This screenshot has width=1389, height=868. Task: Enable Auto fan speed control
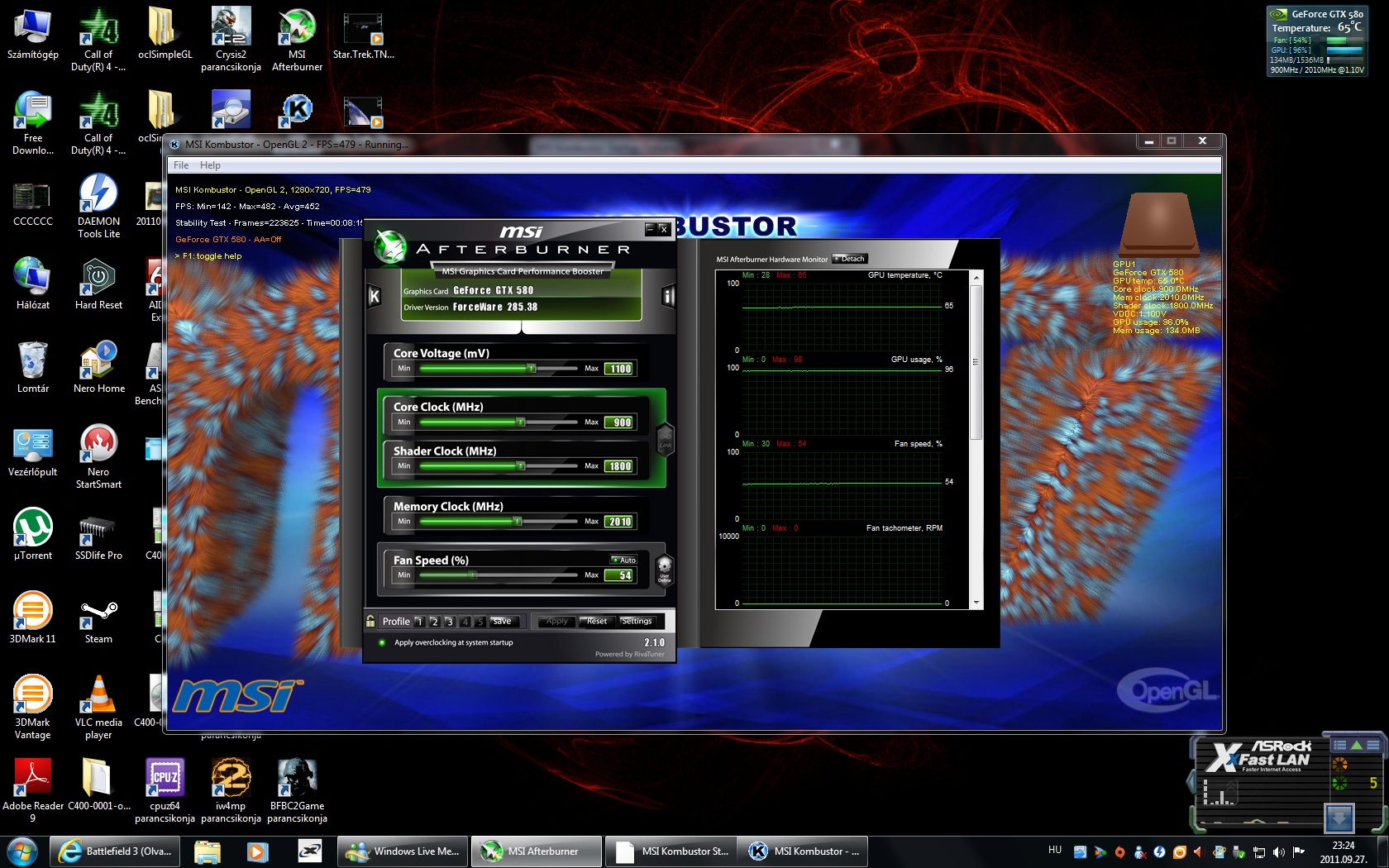(623, 560)
